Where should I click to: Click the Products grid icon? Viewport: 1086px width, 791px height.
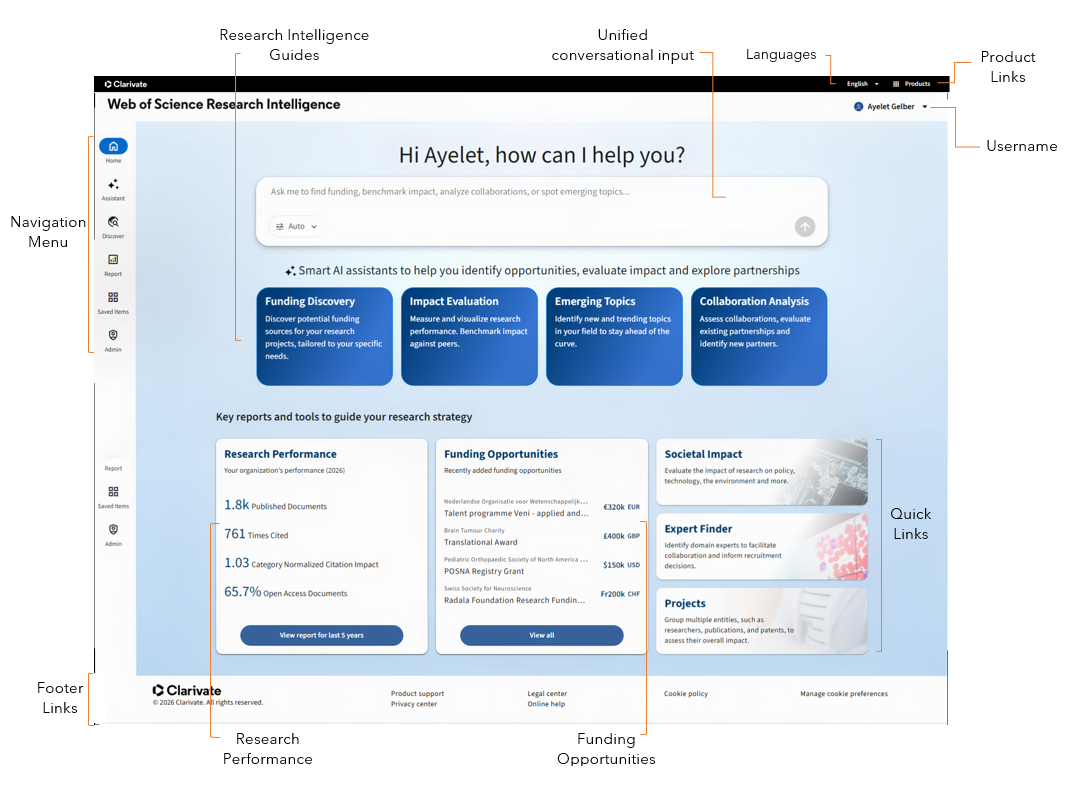[x=896, y=84]
